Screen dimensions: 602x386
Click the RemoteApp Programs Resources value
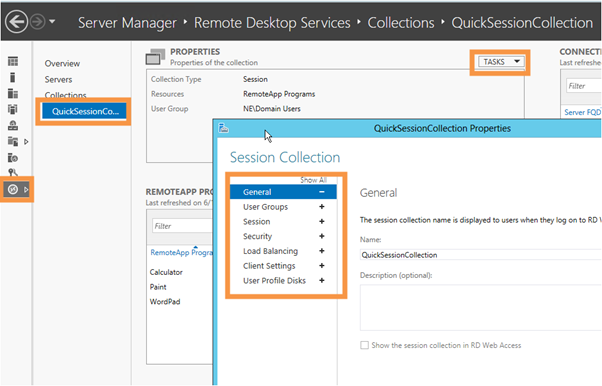pos(279,94)
